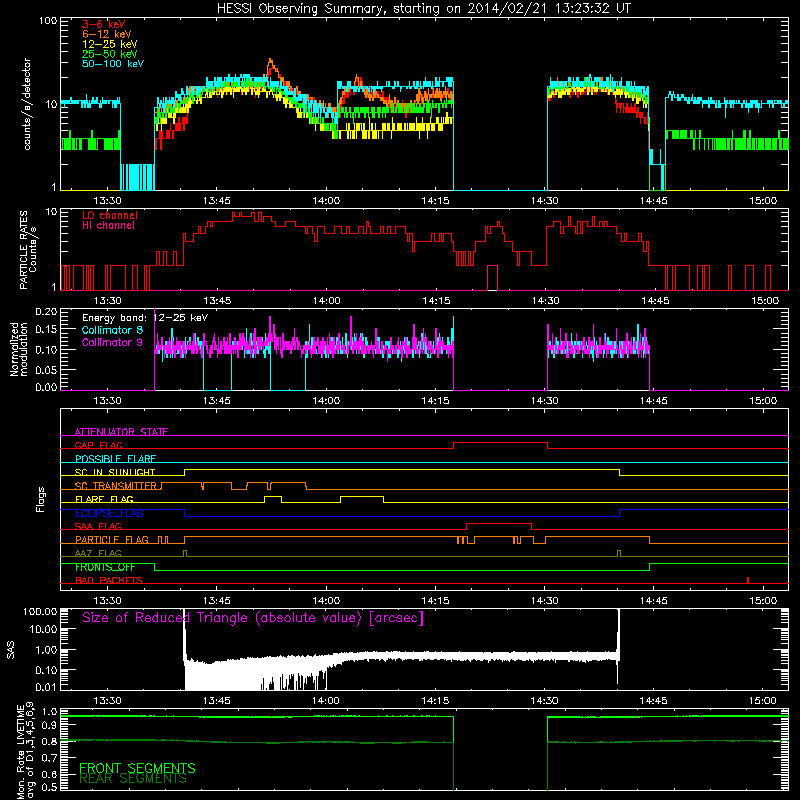Click the "HI channel" legend label
800x800 pixels.
click(x=108, y=226)
